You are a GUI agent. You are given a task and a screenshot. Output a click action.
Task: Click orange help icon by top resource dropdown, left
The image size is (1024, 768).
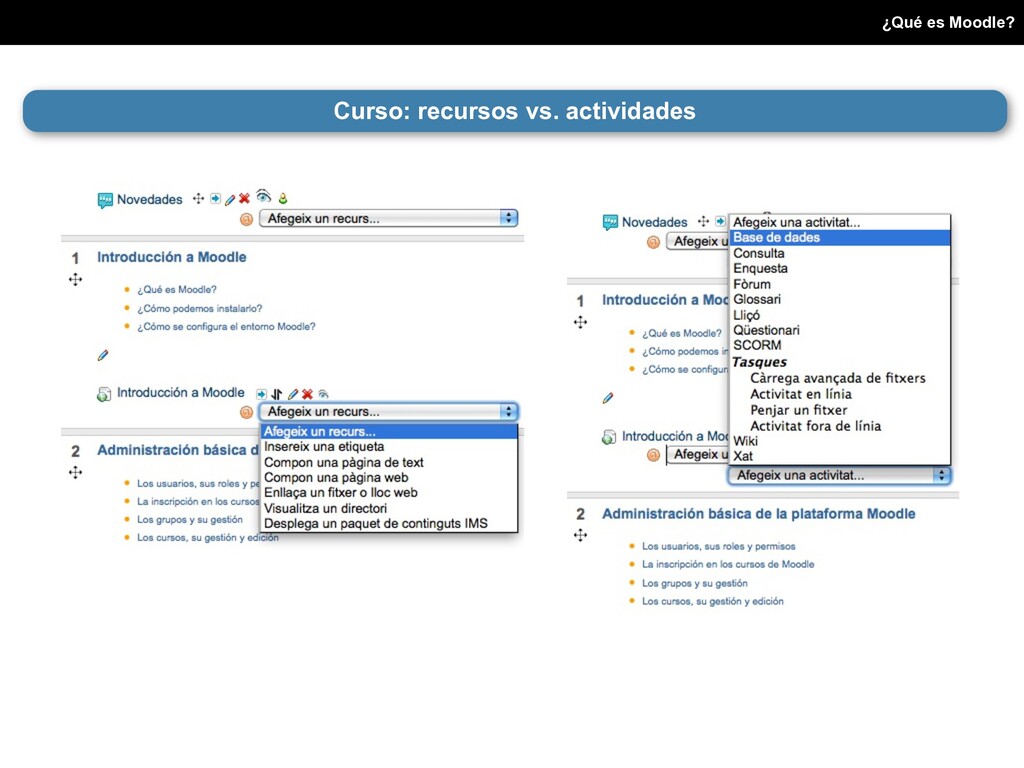pyautogui.click(x=246, y=219)
